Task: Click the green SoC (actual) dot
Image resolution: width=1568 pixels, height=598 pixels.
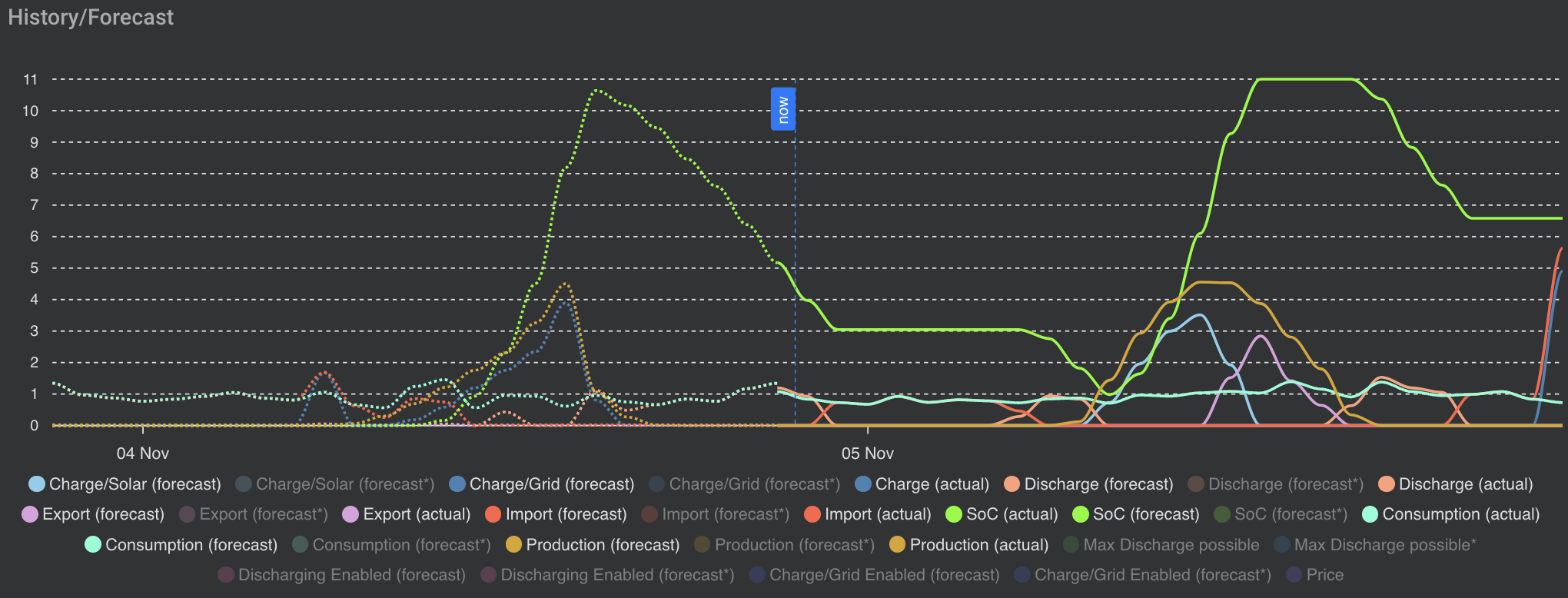Action: point(954,514)
